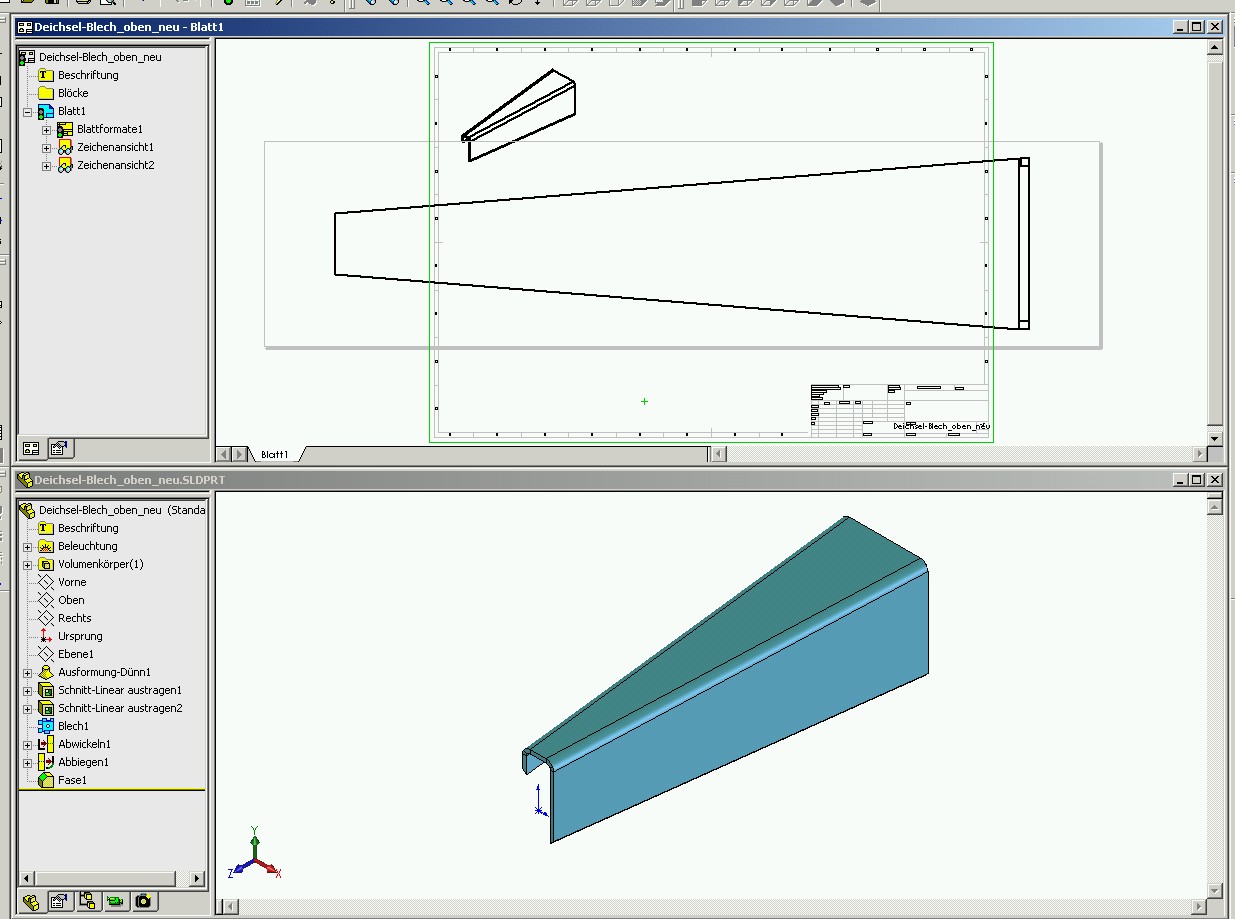1235x919 pixels.
Task: Click sheet tab scroll-right arrow
Action: point(239,454)
